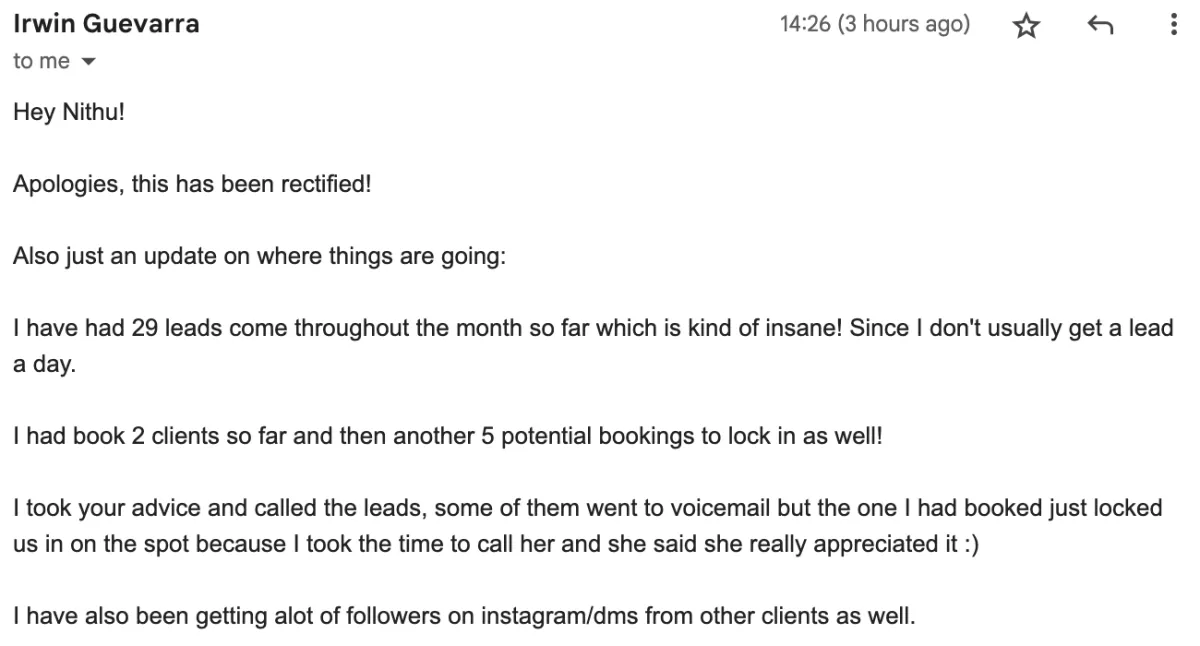The width and height of the screenshot is (1200, 646).
Task: Open the three-dot more options menu
Action: click(x=1173, y=27)
